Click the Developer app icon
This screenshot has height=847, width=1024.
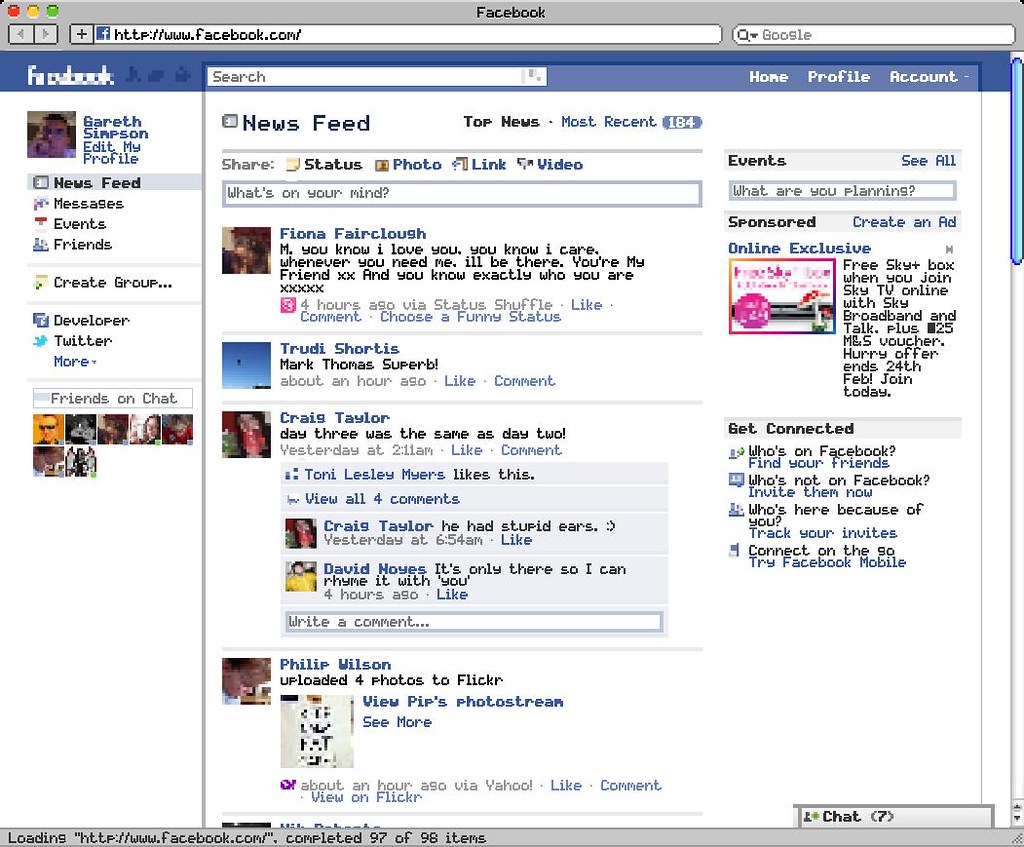[x=40, y=320]
